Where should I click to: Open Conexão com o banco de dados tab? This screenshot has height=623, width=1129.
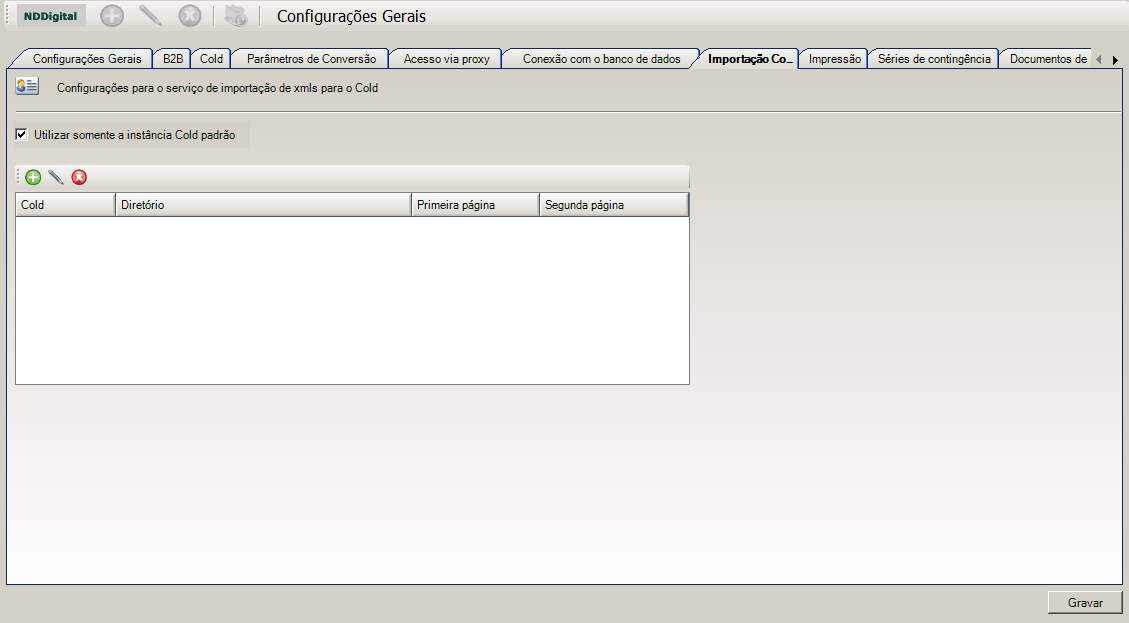click(x=601, y=59)
